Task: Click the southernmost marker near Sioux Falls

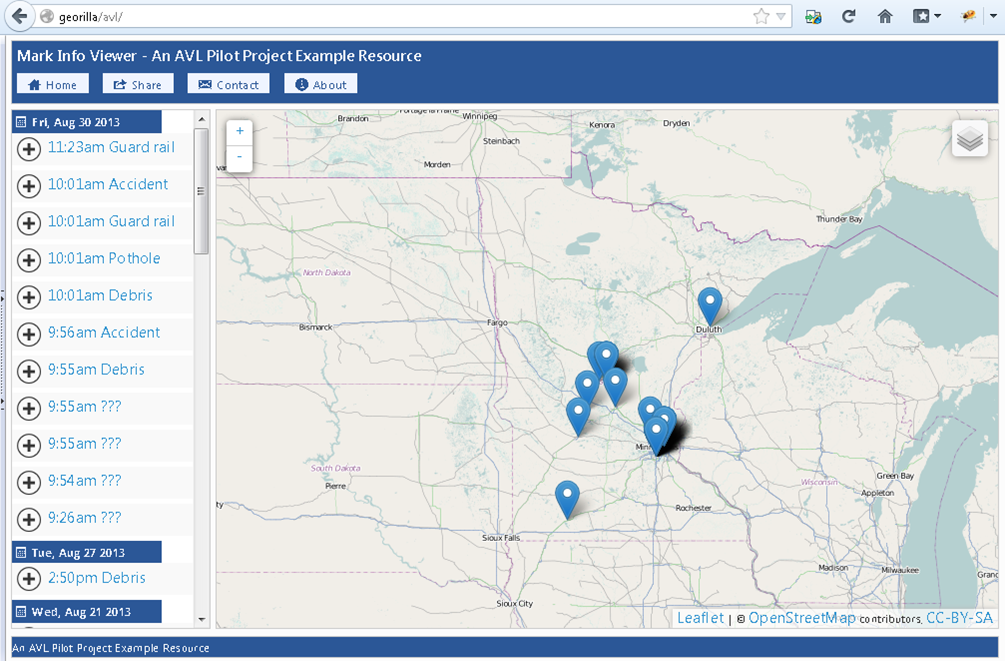Action: 567,498
